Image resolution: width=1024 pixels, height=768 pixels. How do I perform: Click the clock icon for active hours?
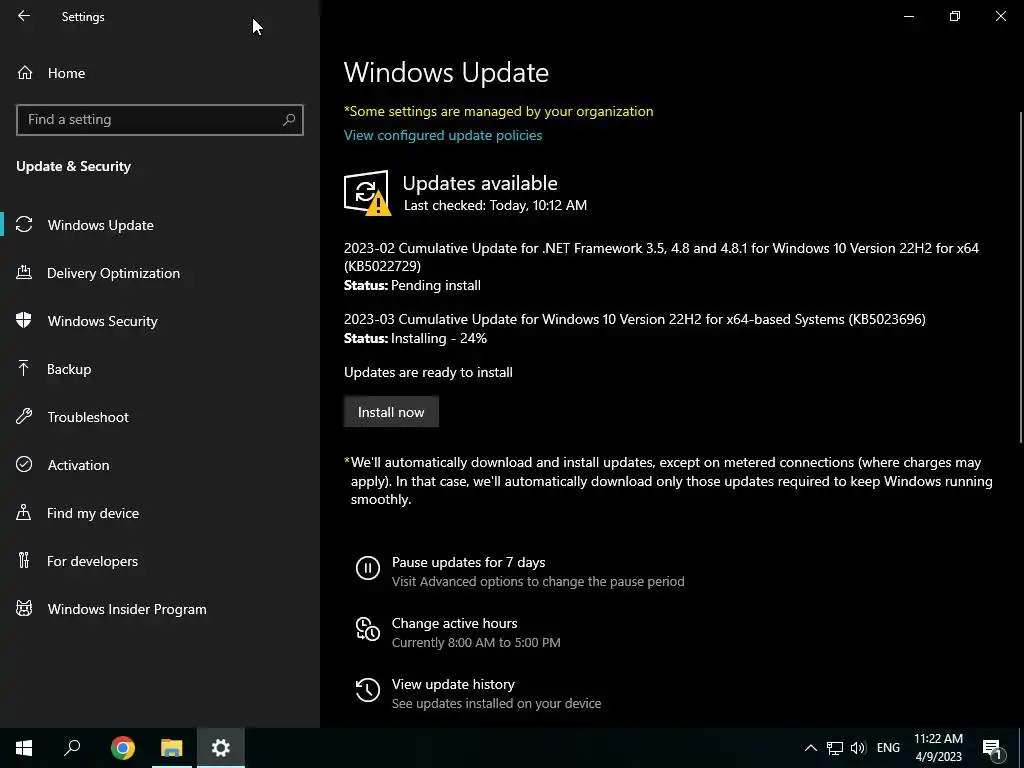click(368, 629)
